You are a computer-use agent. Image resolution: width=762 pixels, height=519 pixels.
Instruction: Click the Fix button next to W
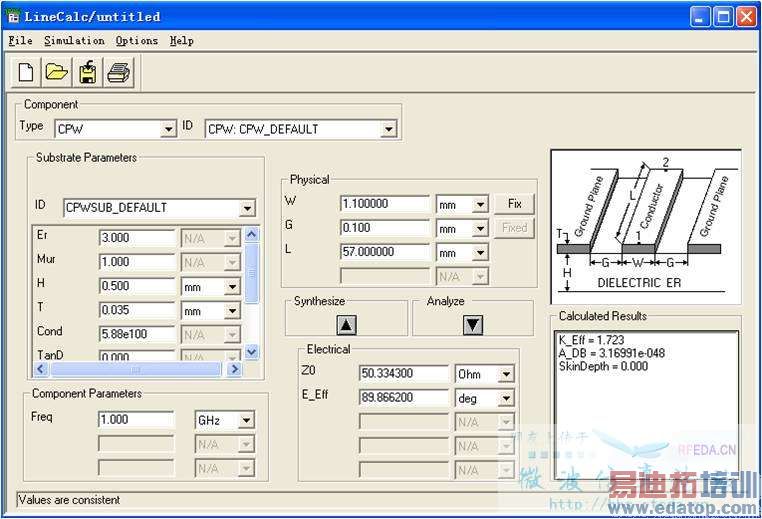(514, 204)
